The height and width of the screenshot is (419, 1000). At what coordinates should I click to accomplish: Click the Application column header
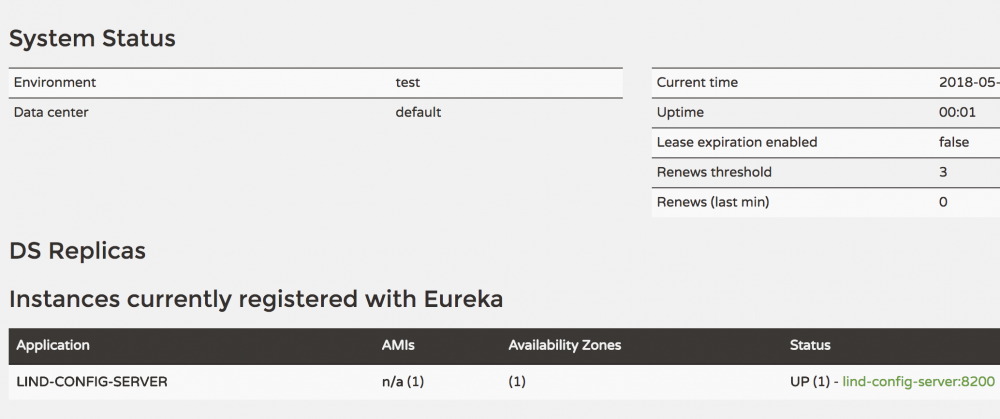[x=53, y=345]
